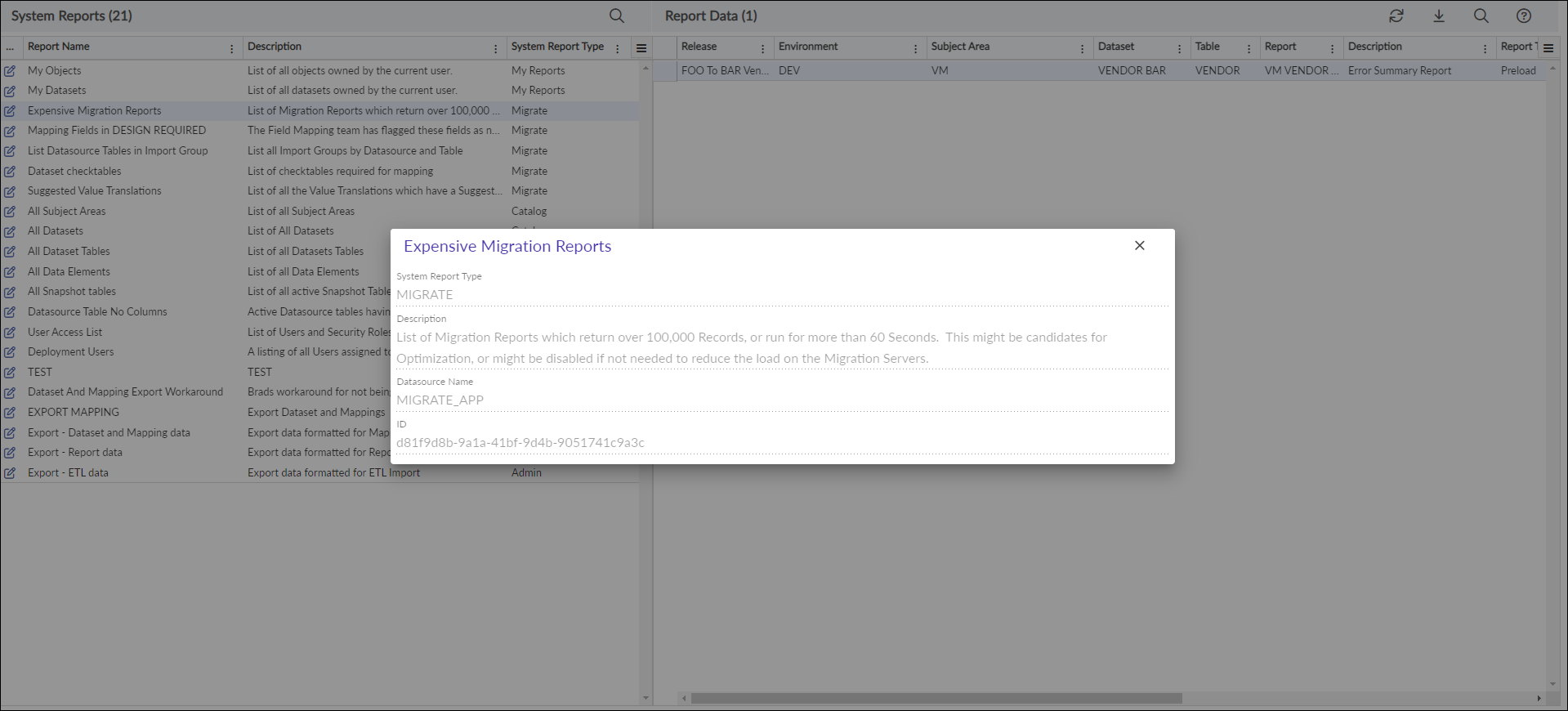Image resolution: width=1568 pixels, height=711 pixels.
Task: Close the Expensive Migration Reports dialog
Action: [x=1140, y=245]
